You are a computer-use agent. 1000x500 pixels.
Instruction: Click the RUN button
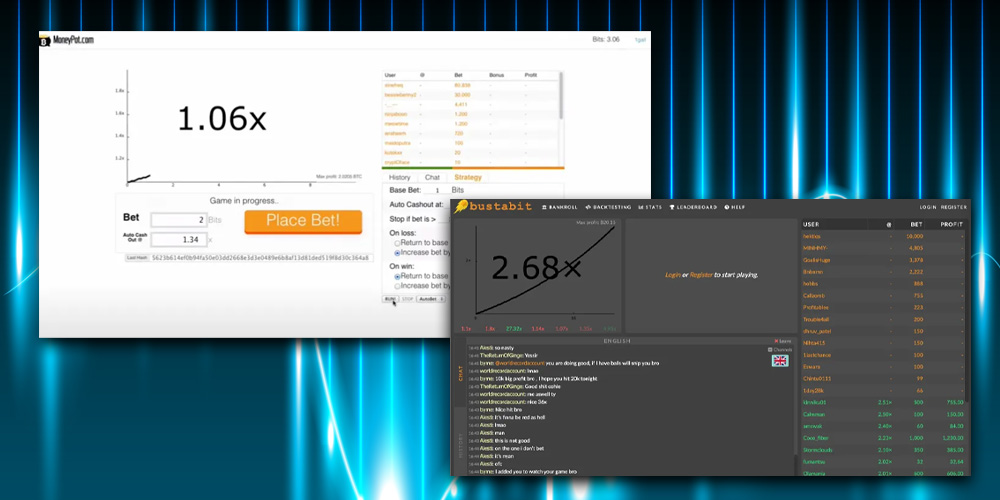pyautogui.click(x=390, y=298)
